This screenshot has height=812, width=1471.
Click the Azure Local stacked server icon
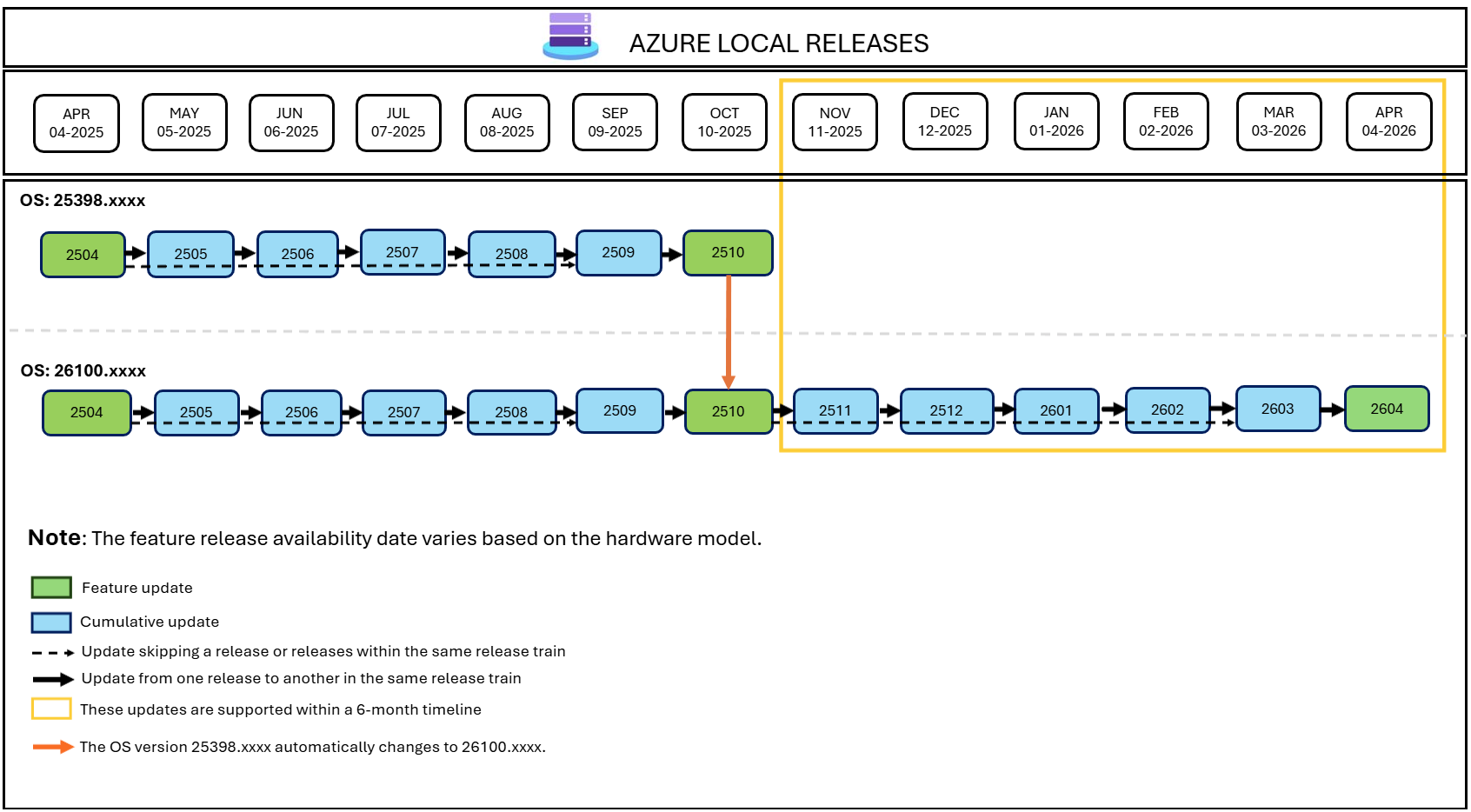[x=570, y=36]
